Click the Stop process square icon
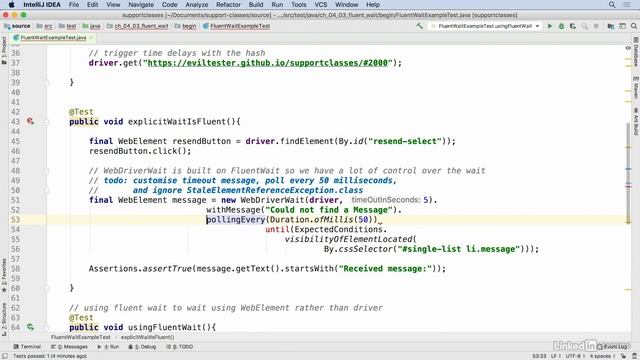 coord(596,26)
